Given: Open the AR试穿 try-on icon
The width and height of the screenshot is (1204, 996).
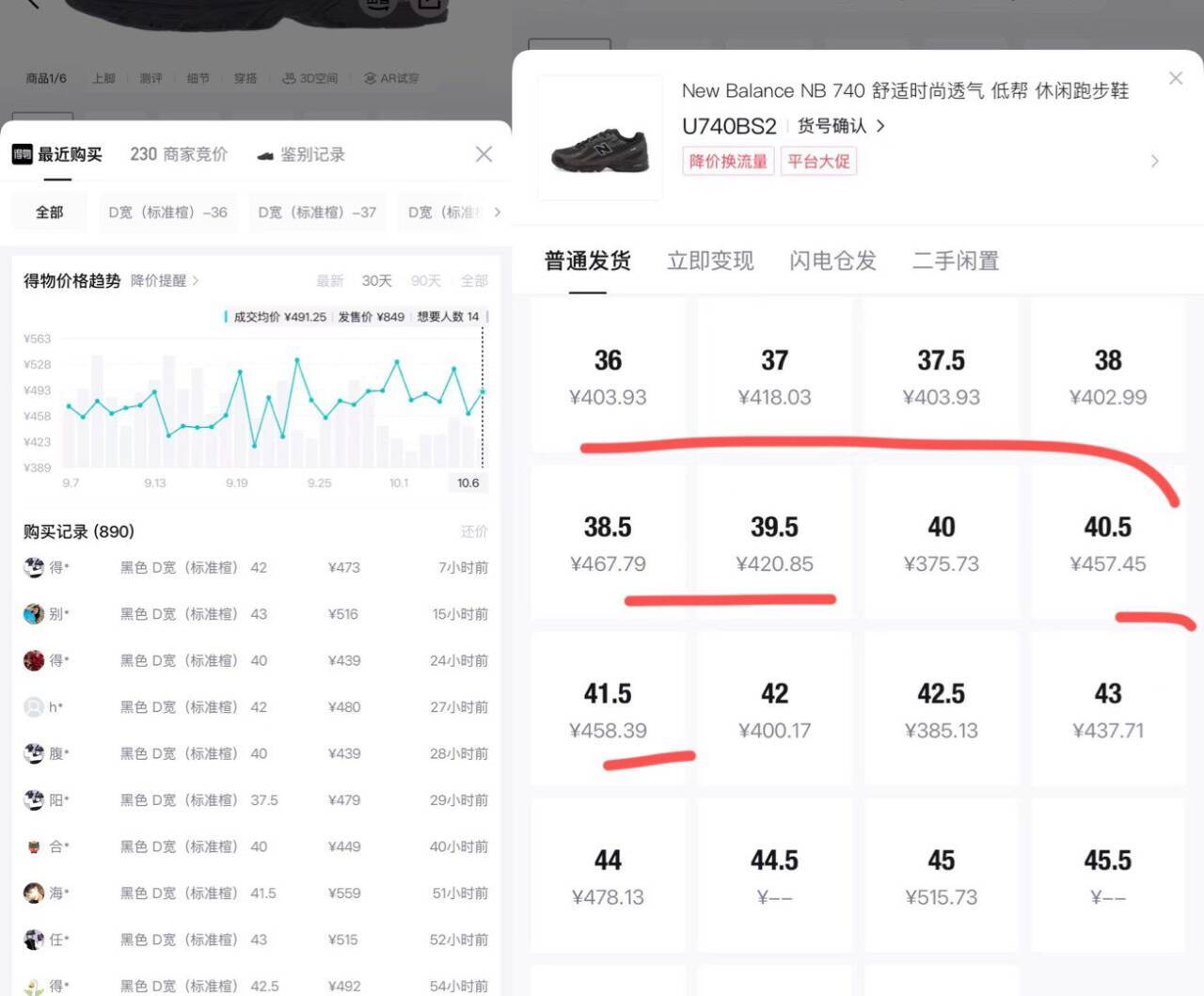Looking at the screenshot, I should click(x=391, y=78).
